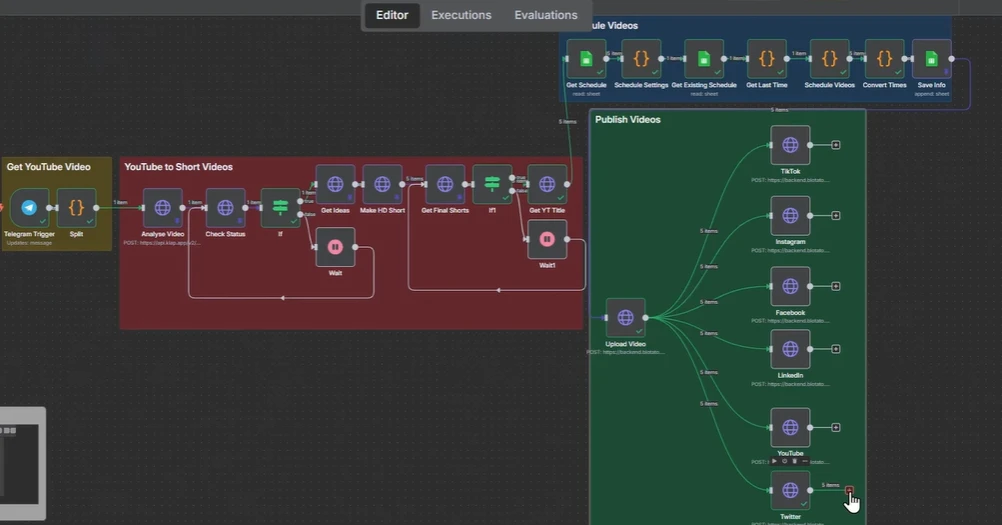Viewport: 1002px width, 525px height.
Task: Click the Upload Video label text
Action: [626, 344]
